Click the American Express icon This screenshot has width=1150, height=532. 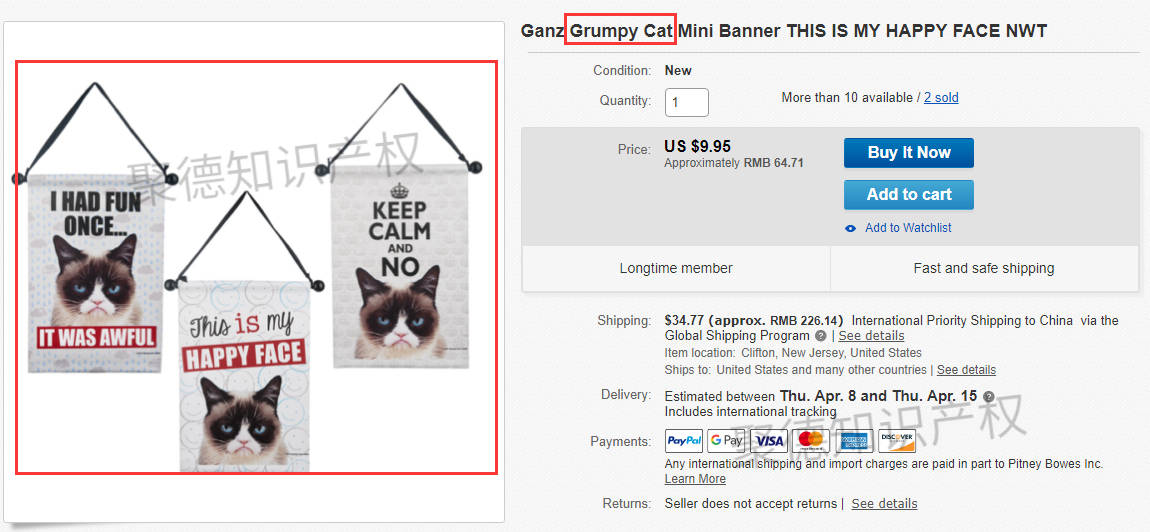coord(854,441)
